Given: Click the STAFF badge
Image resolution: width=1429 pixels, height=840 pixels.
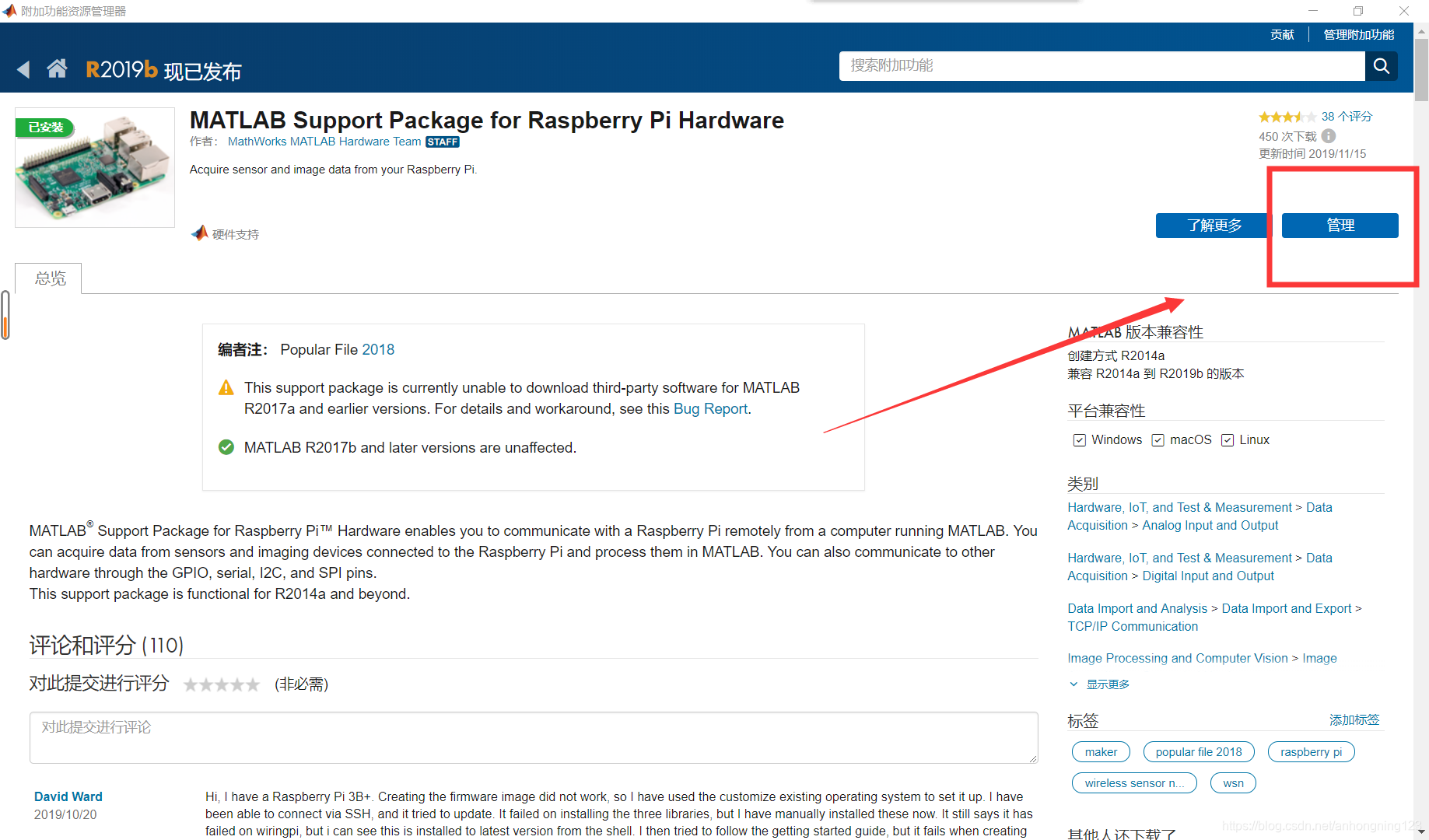Looking at the screenshot, I should (x=443, y=142).
